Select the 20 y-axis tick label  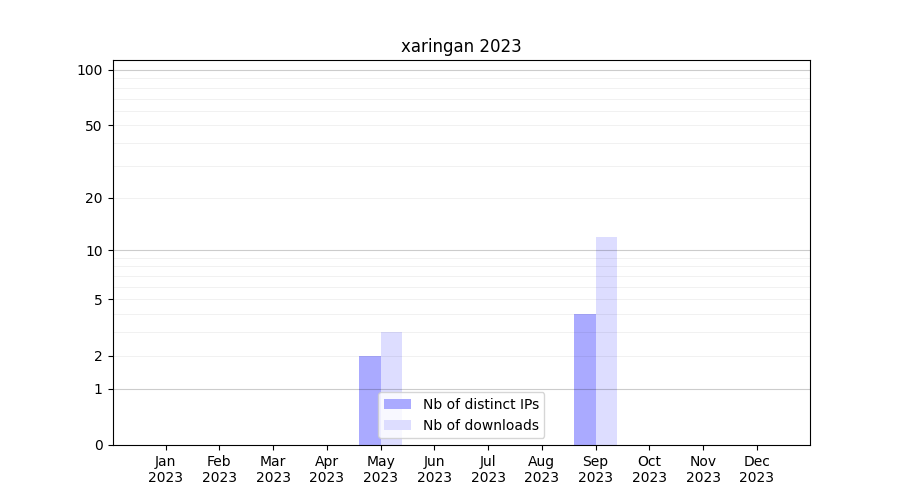tap(94, 198)
